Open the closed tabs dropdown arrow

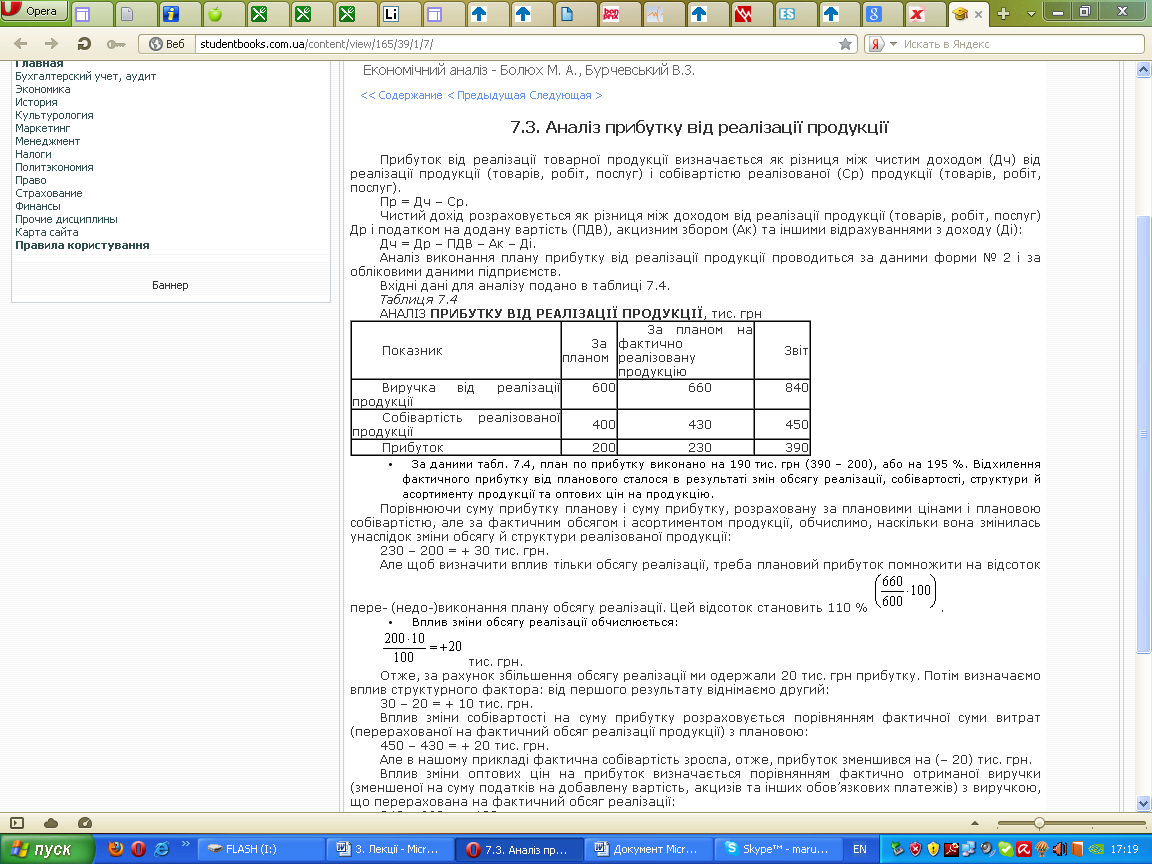(x=1031, y=14)
